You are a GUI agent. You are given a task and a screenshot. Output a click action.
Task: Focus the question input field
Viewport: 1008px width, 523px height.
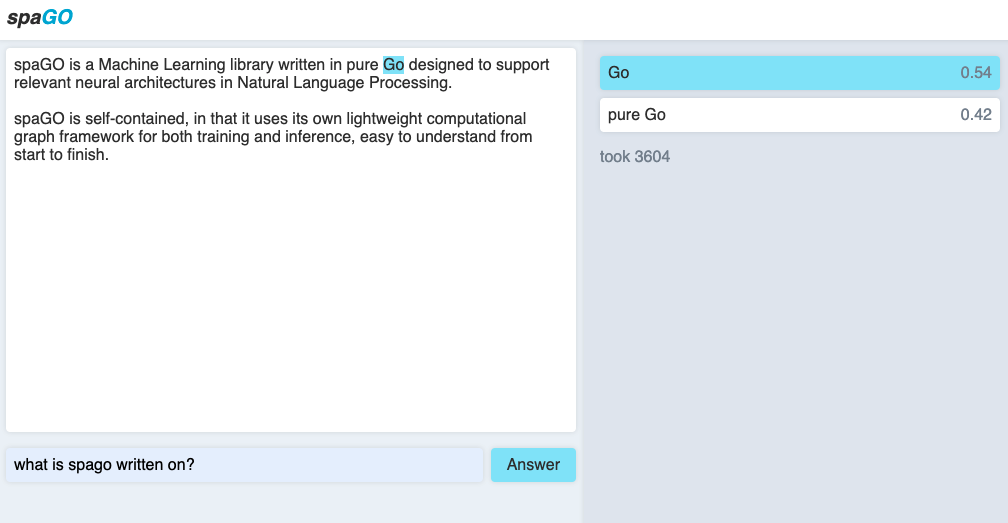pos(244,465)
